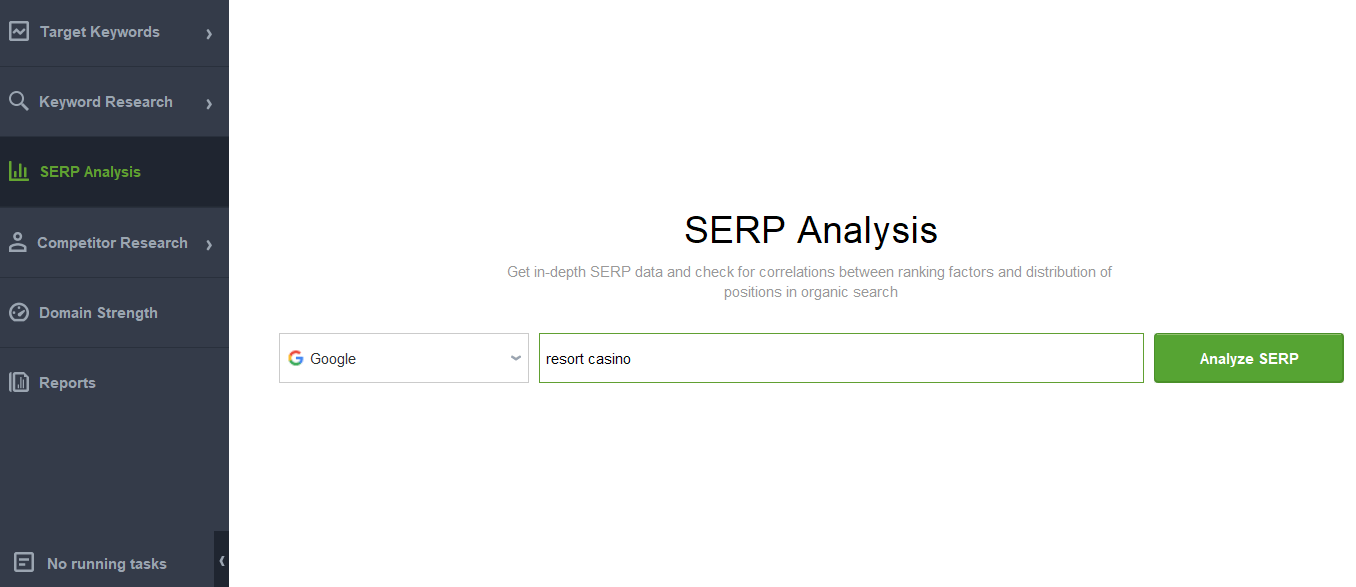The image size is (1356, 587).
Task: Click the No running tasks status text
Action: click(107, 564)
